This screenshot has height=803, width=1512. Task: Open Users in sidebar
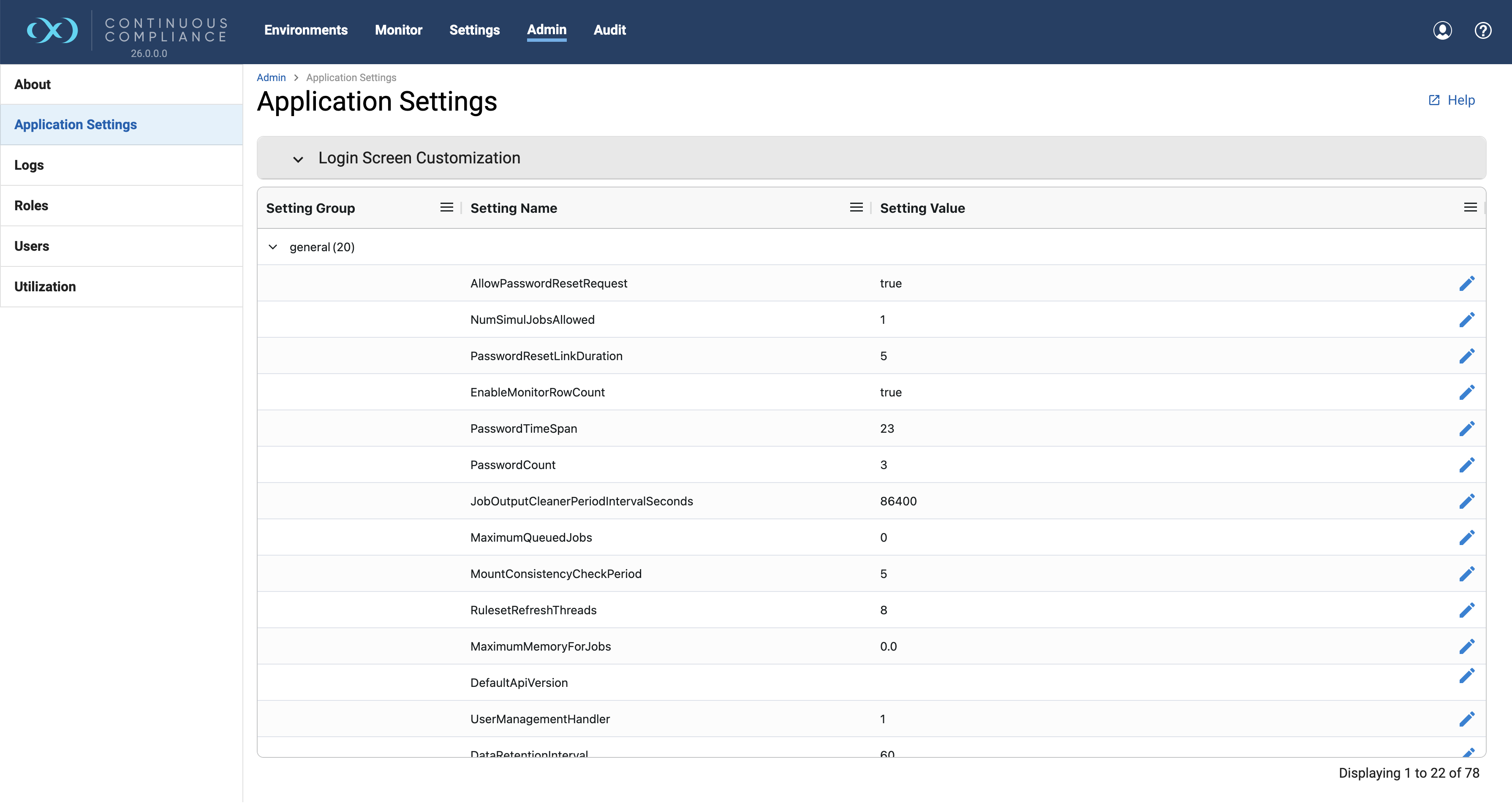pyautogui.click(x=122, y=247)
